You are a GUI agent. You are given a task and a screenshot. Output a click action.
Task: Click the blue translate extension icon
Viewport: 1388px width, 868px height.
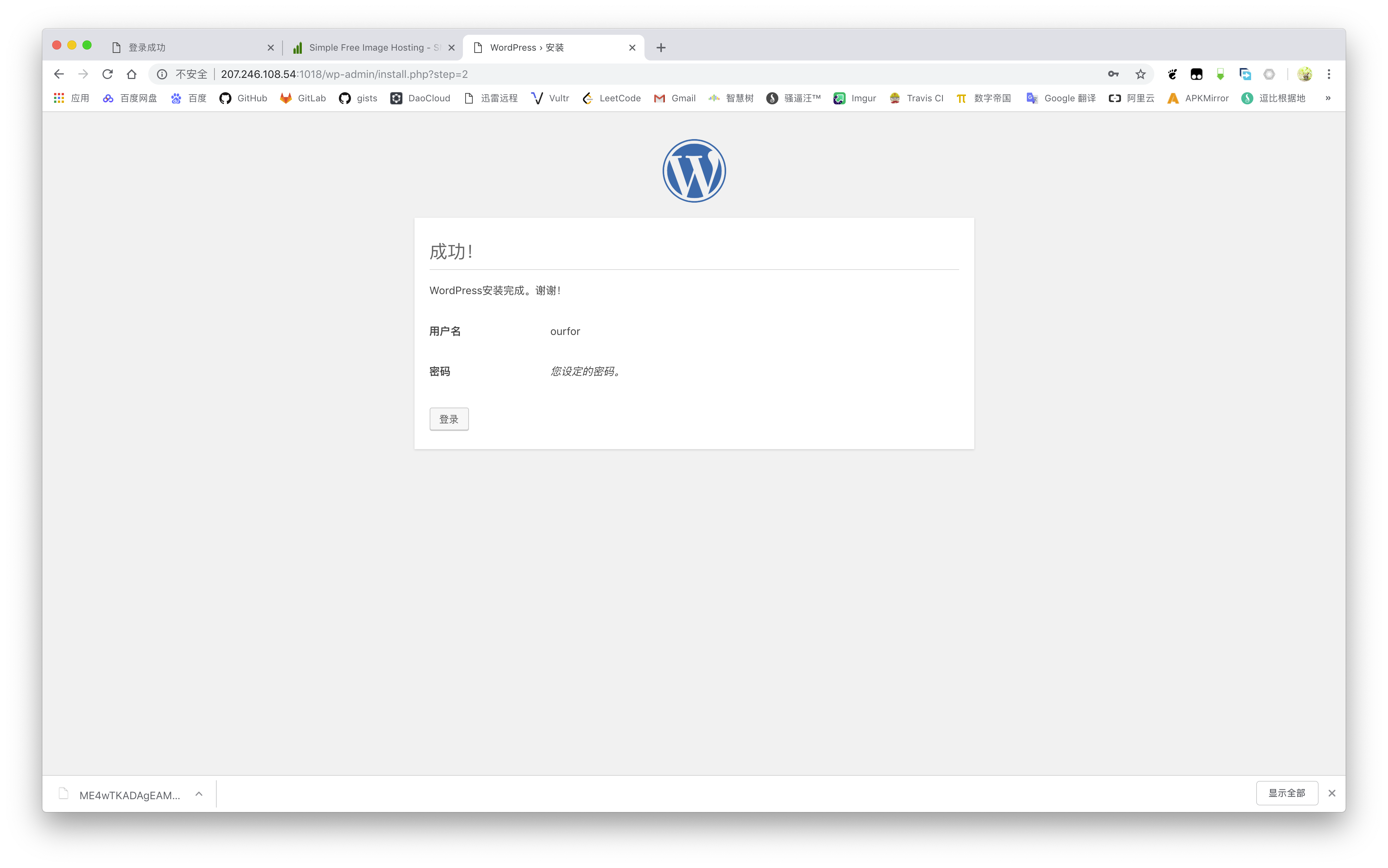coord(1245,74)
